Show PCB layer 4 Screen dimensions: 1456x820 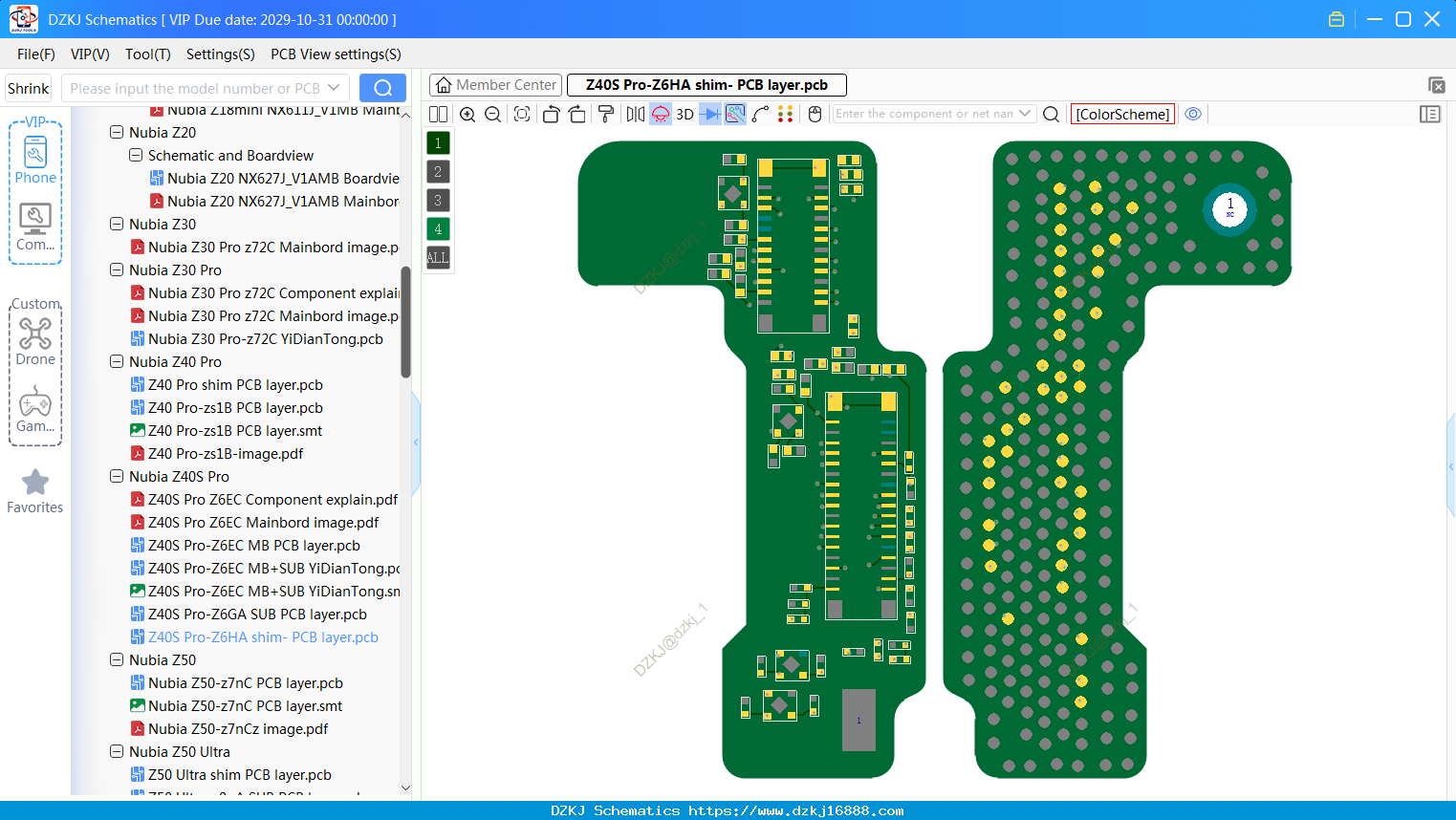pyautogui.click(x=438, y=229)
